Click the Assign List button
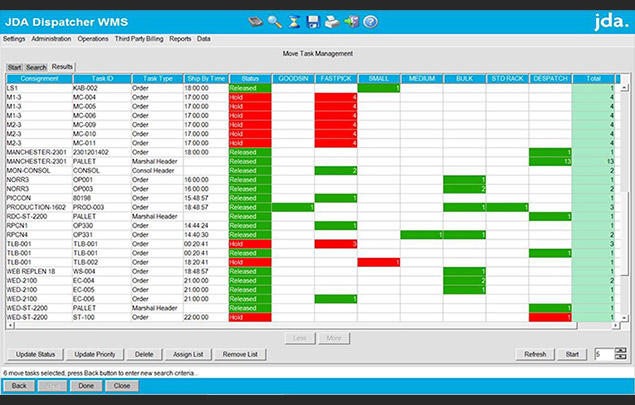The height and width of the screenshot is (405, 635). pos(188,354)
